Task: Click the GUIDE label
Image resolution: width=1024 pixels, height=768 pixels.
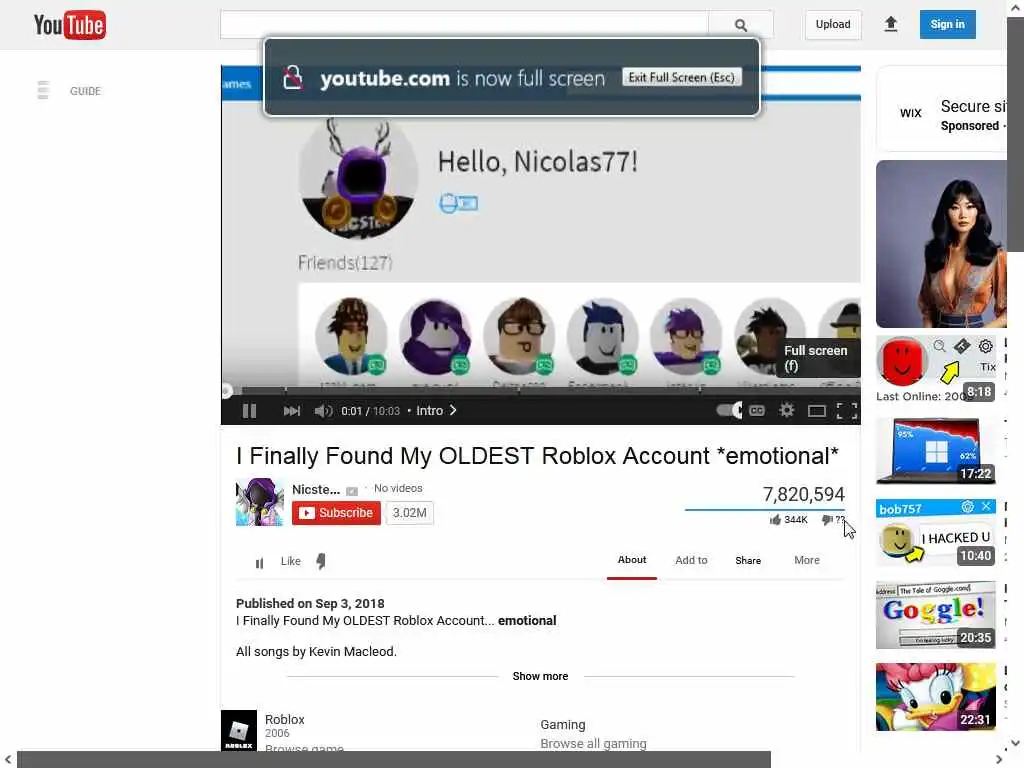Action: coord(86,91)
